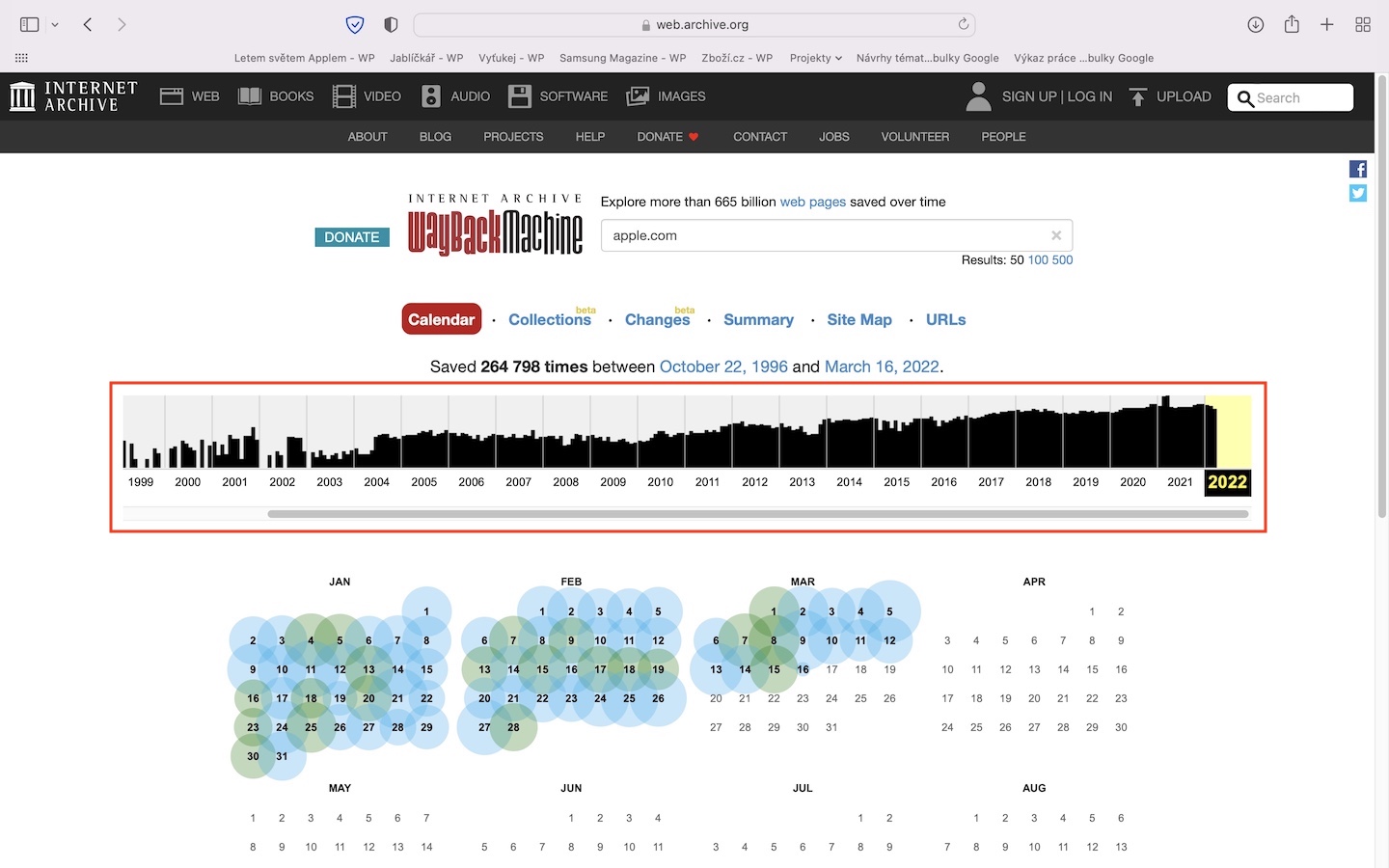
Task: Focus the Internet Archive search box
Action: pyautogui.click(x=1291, y=97)
